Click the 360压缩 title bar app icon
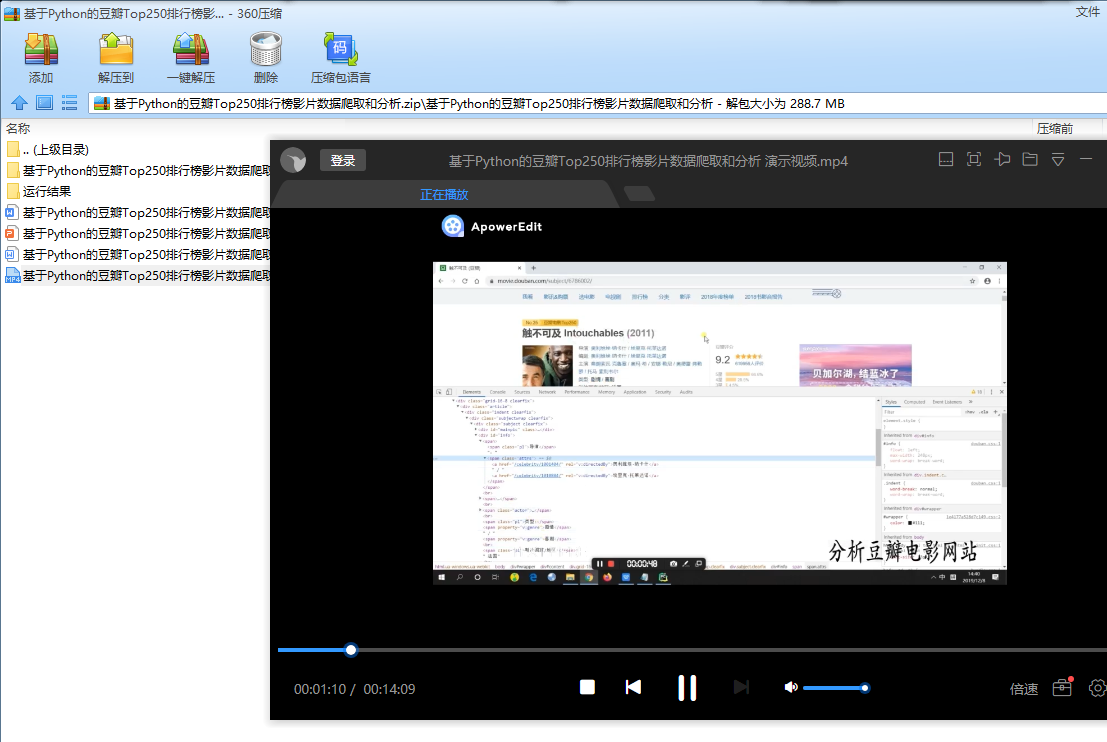1107x742 pixels. coord(12,13)
